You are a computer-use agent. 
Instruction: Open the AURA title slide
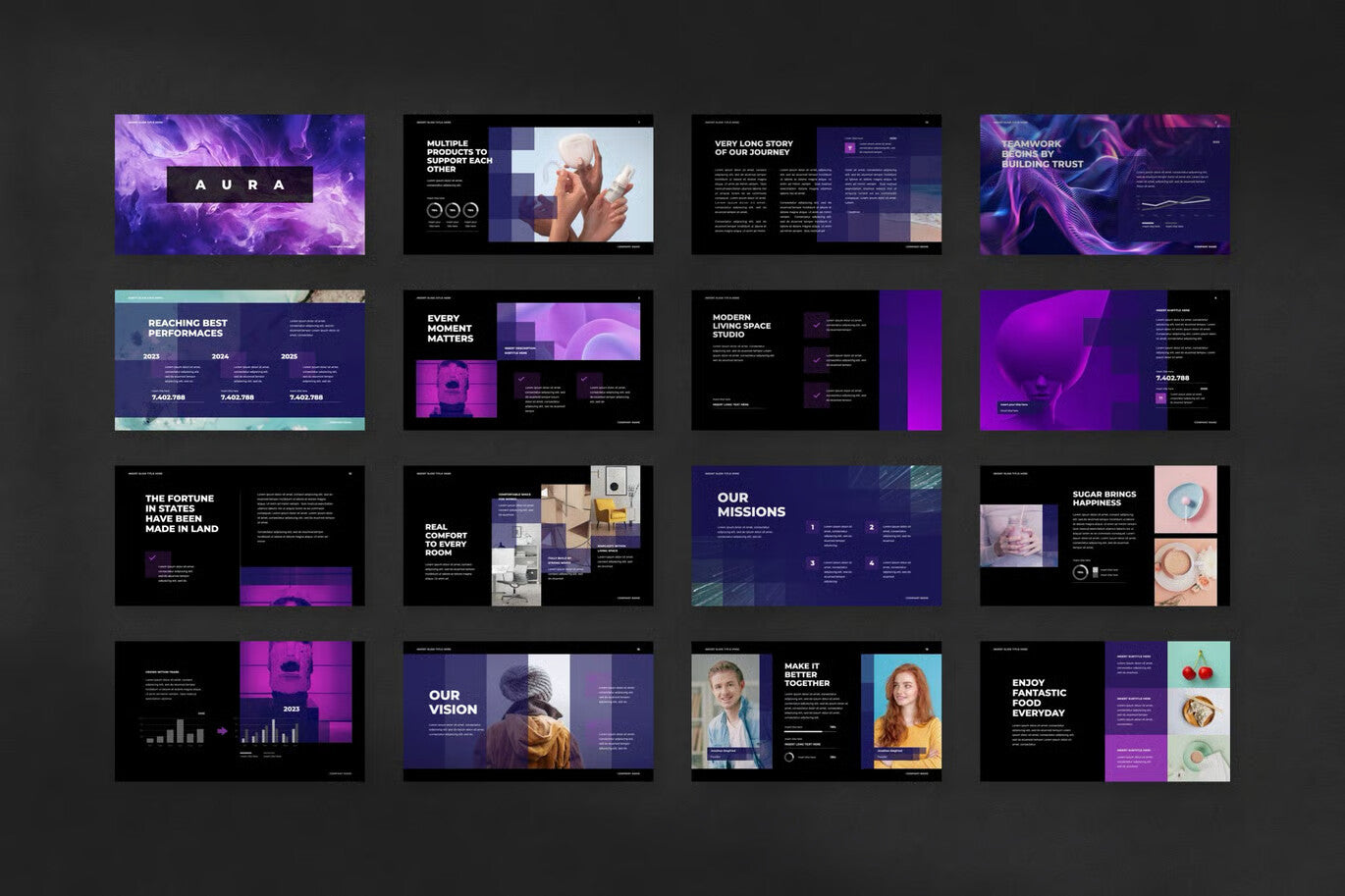click(x=241, y=184)
